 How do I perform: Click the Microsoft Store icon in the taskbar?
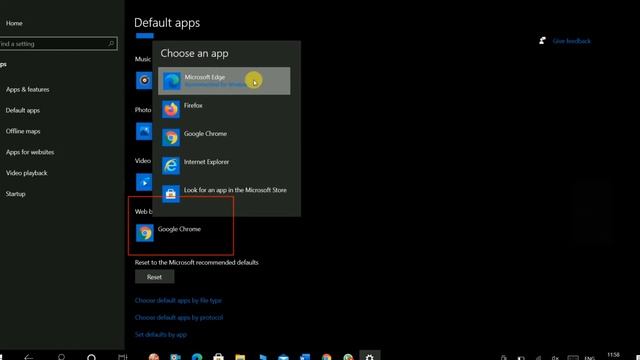pos(218,357)
